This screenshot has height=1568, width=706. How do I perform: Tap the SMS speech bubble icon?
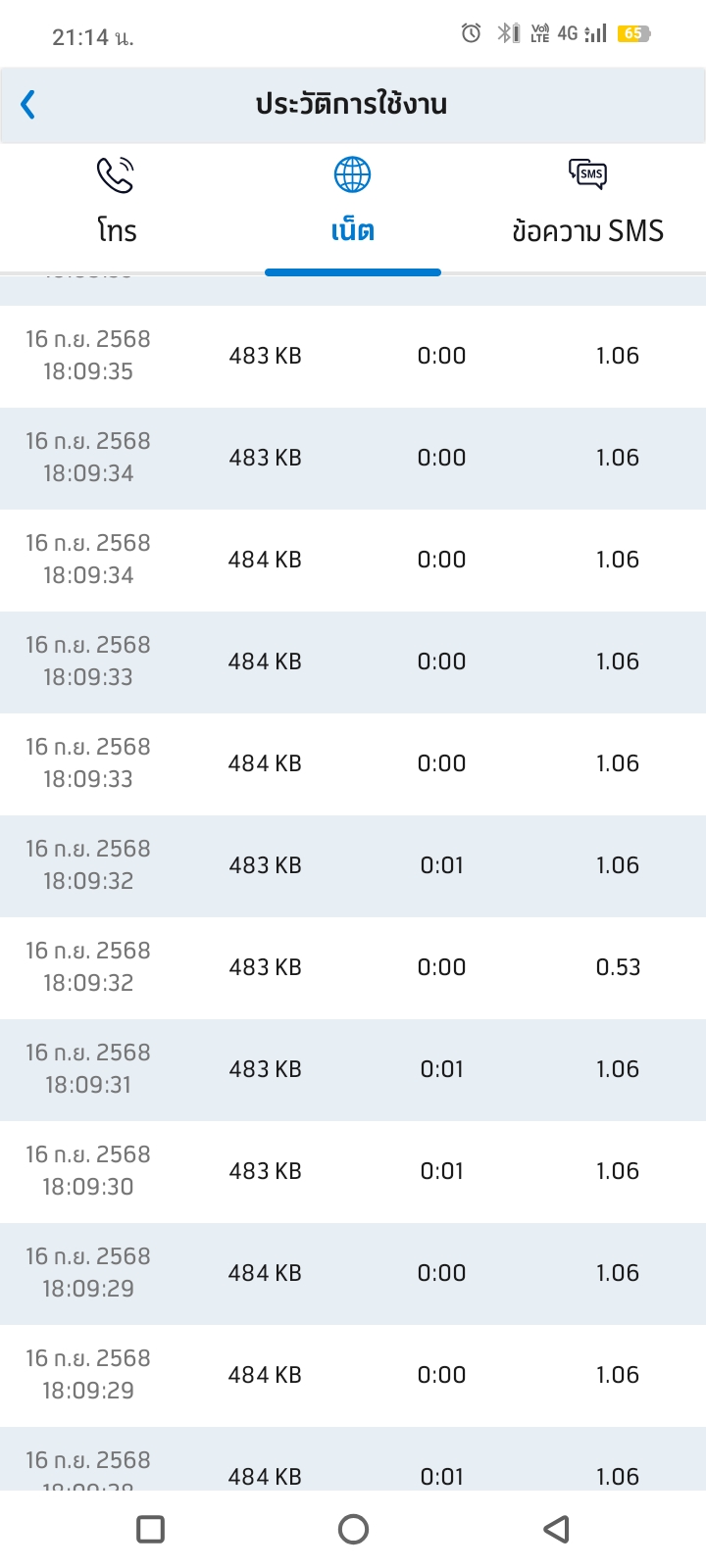click(587, 174)
